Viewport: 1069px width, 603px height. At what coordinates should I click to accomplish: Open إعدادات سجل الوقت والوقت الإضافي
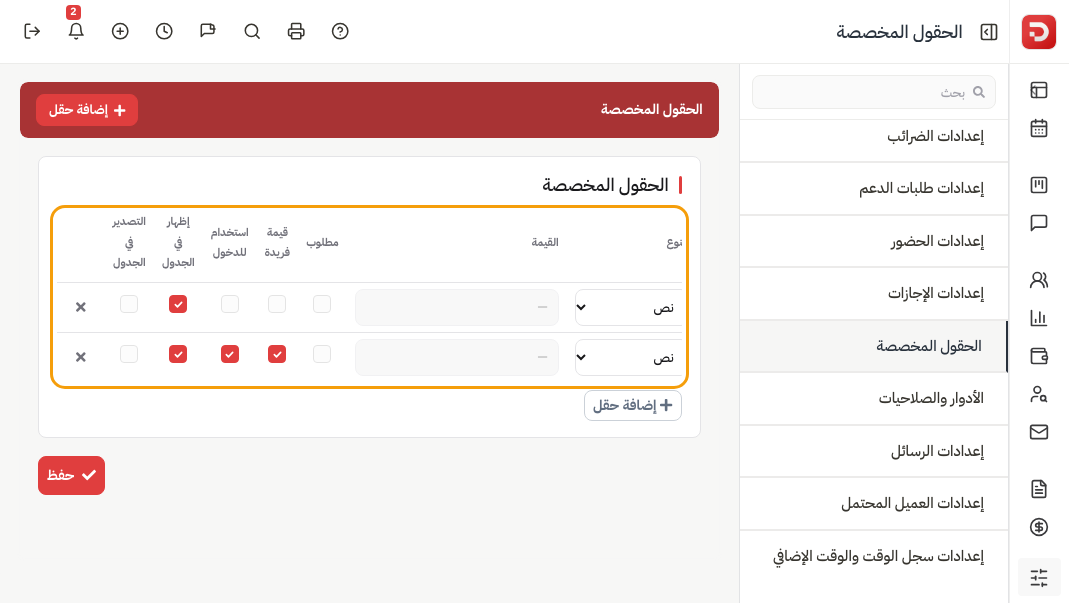pos(874,556)
